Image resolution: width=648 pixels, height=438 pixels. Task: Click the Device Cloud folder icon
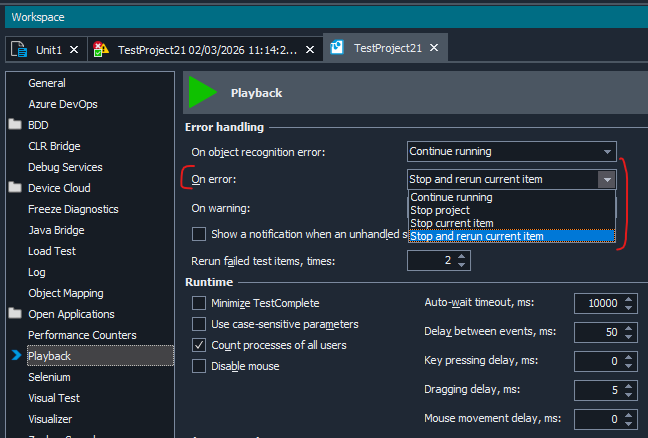point(15,188)
